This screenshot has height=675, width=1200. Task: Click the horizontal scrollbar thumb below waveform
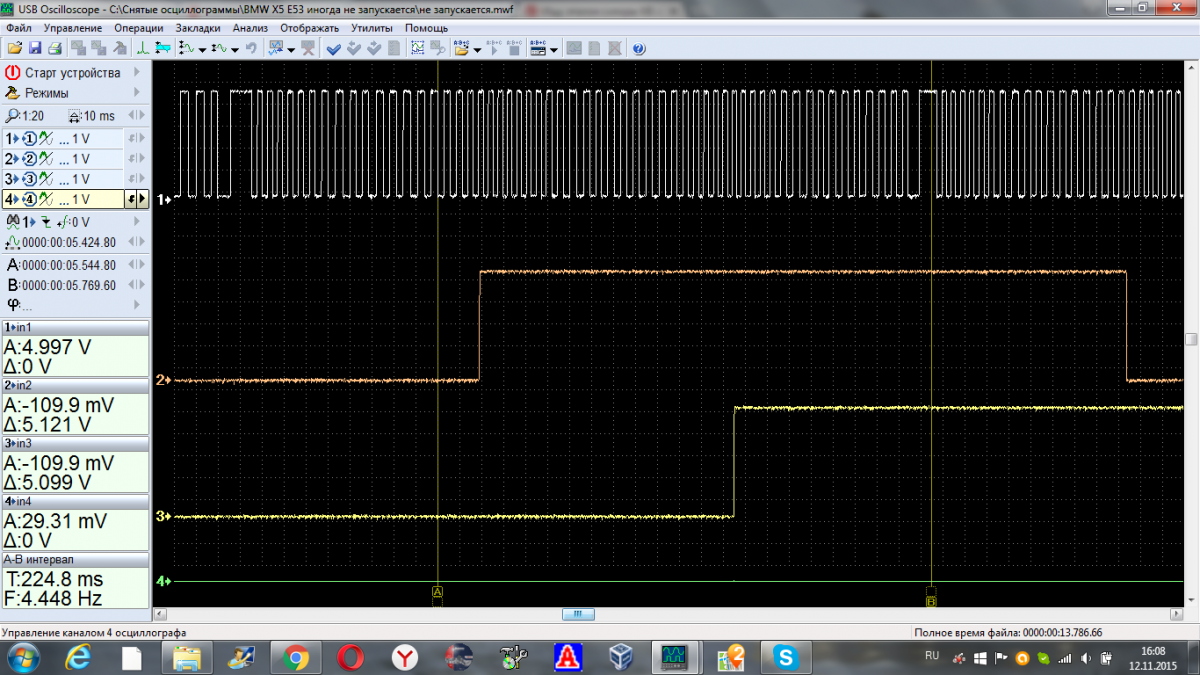coord(578,614)
